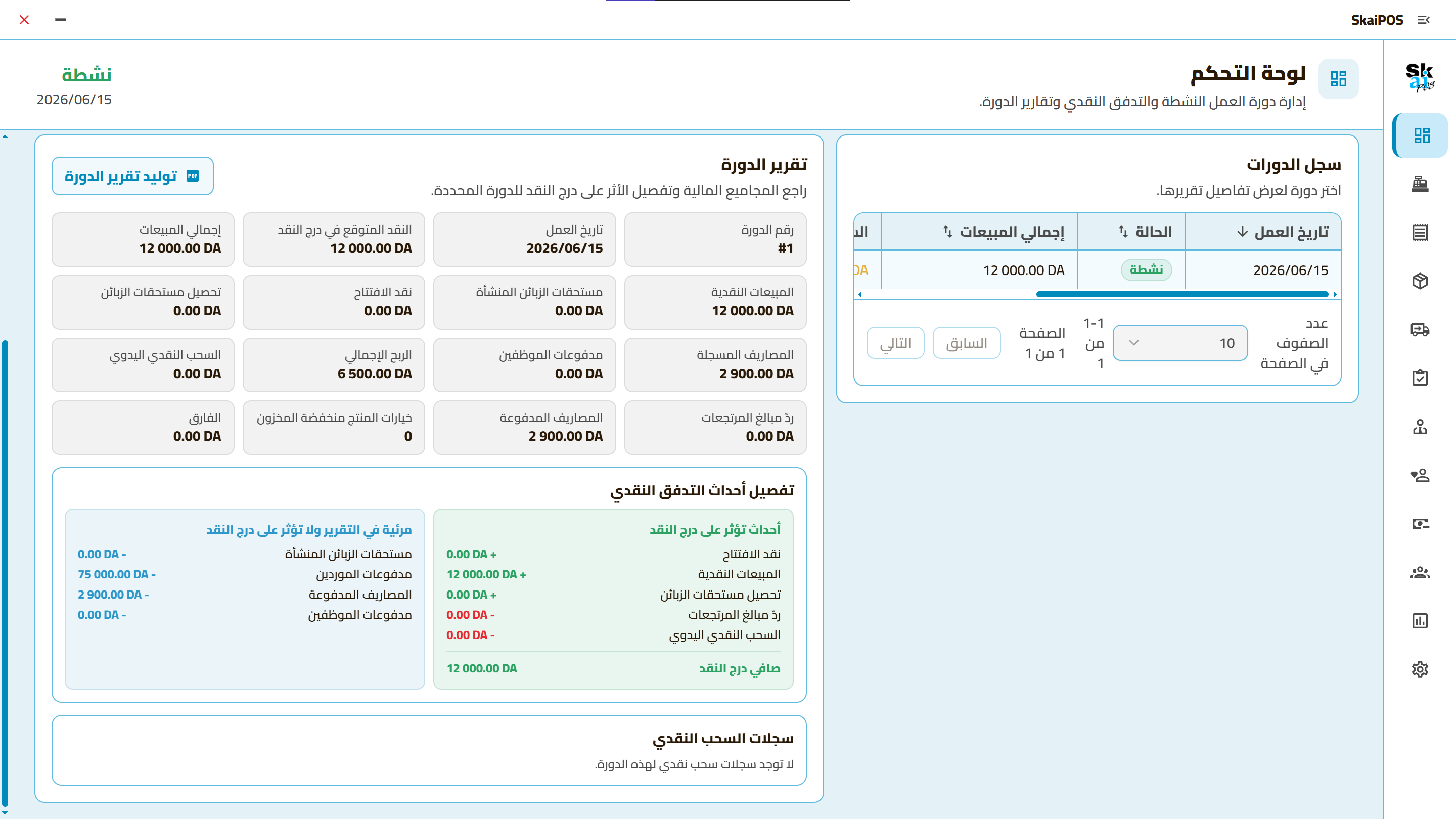Click the نشطة status label in the header
1456x819 pixels.
[x=86, y=75]
